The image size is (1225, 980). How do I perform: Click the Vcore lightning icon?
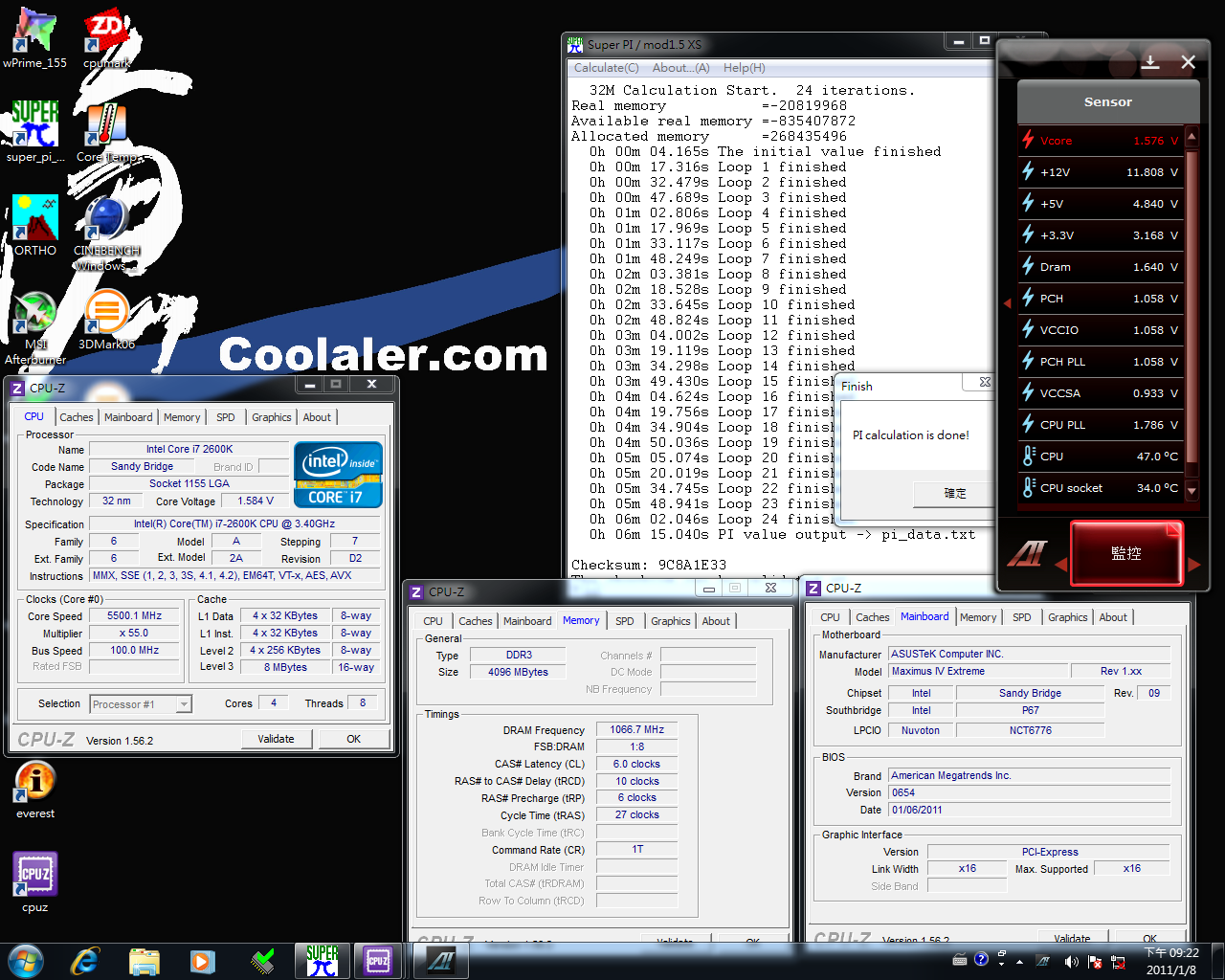[1028, 140]
